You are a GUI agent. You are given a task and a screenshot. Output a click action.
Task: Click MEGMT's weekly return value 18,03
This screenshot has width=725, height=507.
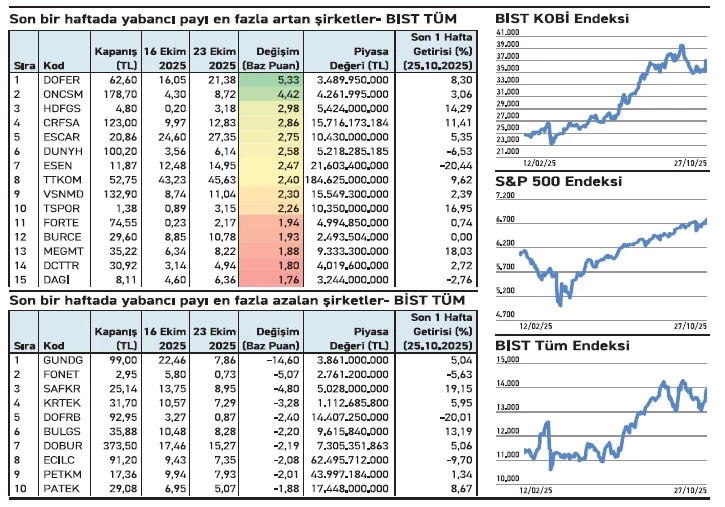point(458,255)
